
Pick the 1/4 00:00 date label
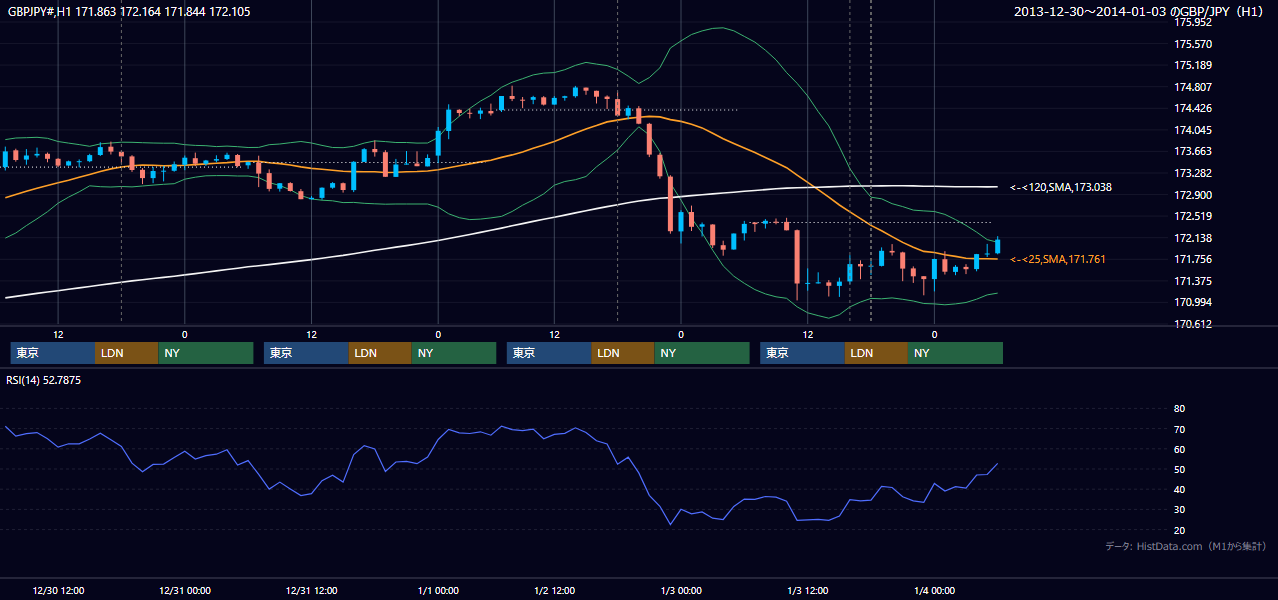click(934, 590)
